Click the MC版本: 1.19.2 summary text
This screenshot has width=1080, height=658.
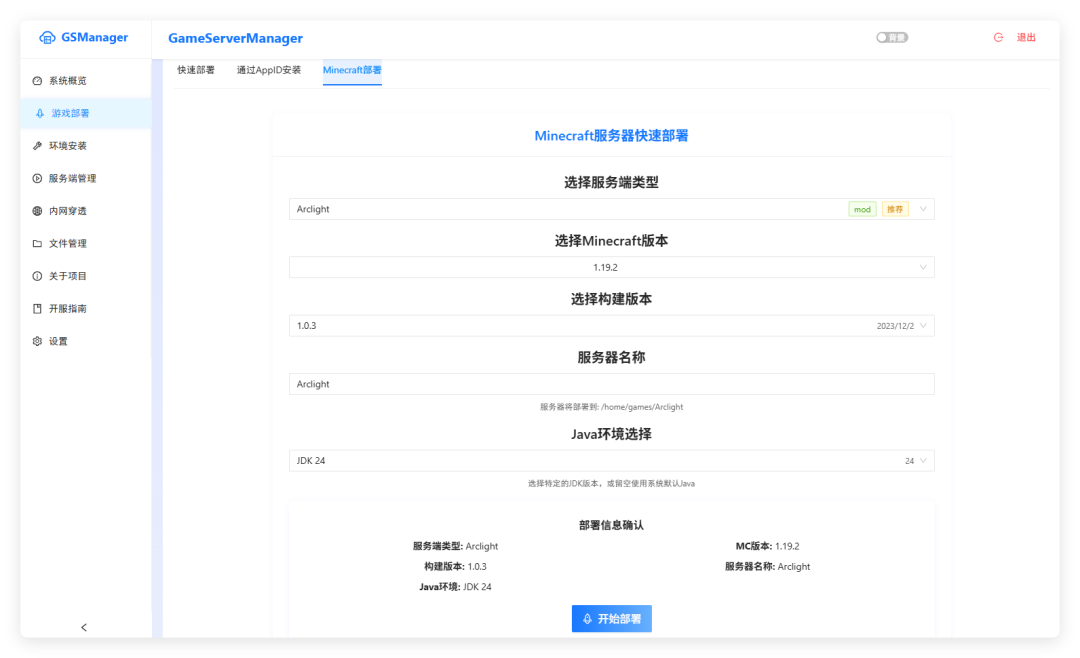[x=767, y=546]
